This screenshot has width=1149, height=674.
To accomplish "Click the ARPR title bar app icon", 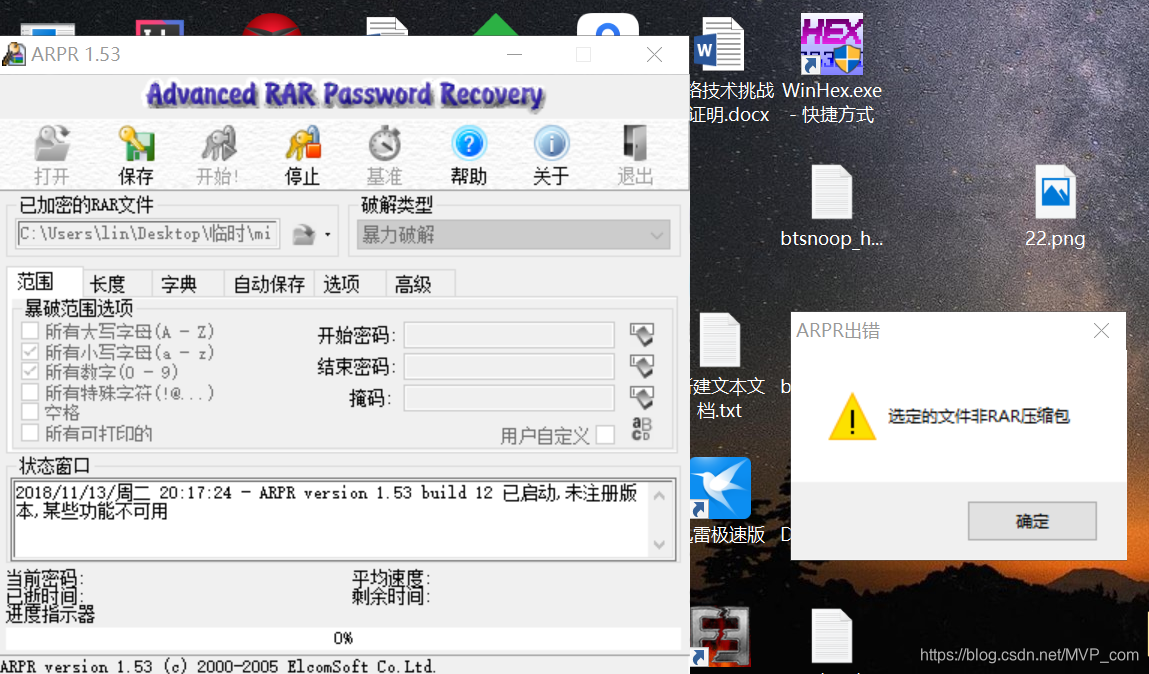I will [x=14, y=54].
